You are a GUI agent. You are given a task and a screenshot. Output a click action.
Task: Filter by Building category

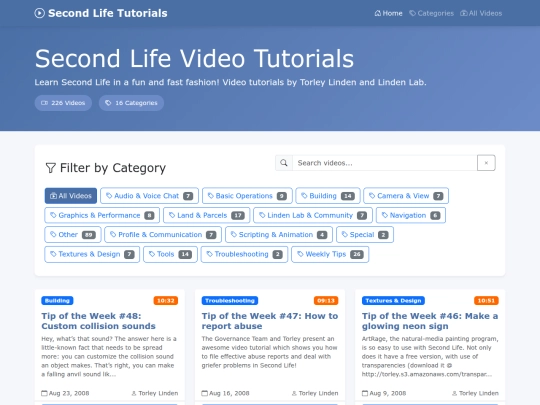pos(328,196)
